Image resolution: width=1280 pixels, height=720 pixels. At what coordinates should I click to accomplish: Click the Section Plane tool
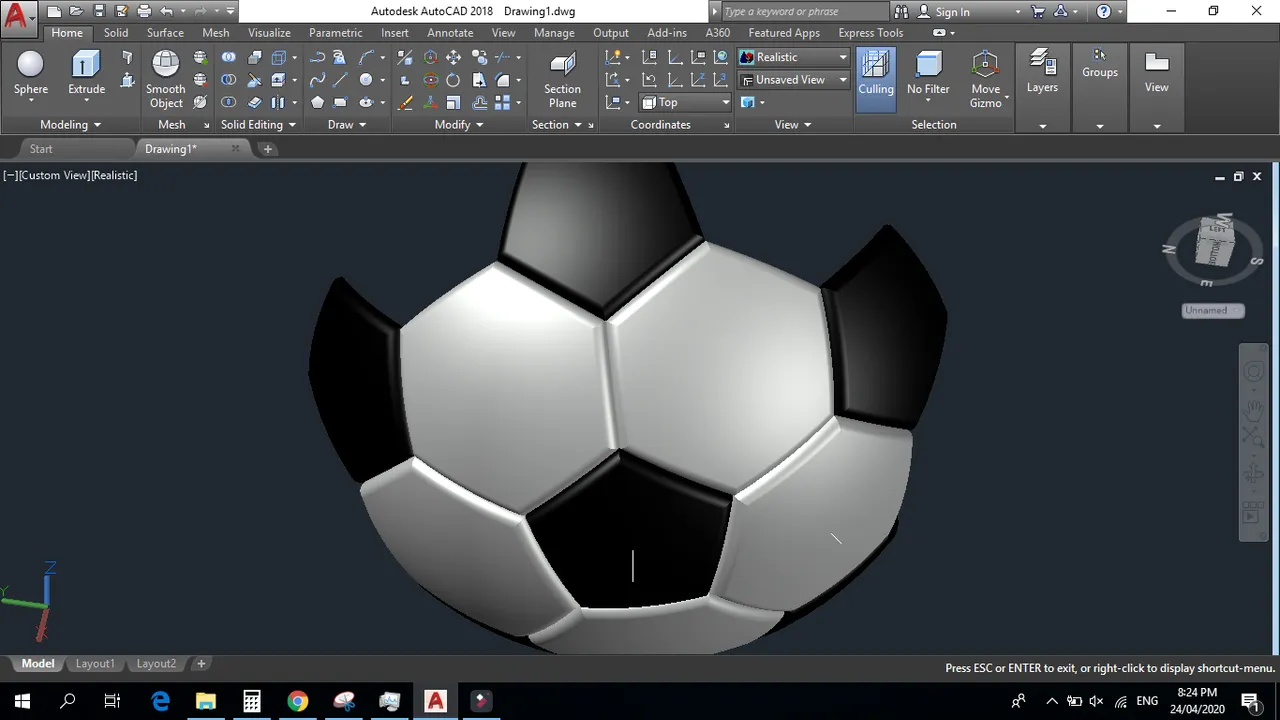pos(562,78)
